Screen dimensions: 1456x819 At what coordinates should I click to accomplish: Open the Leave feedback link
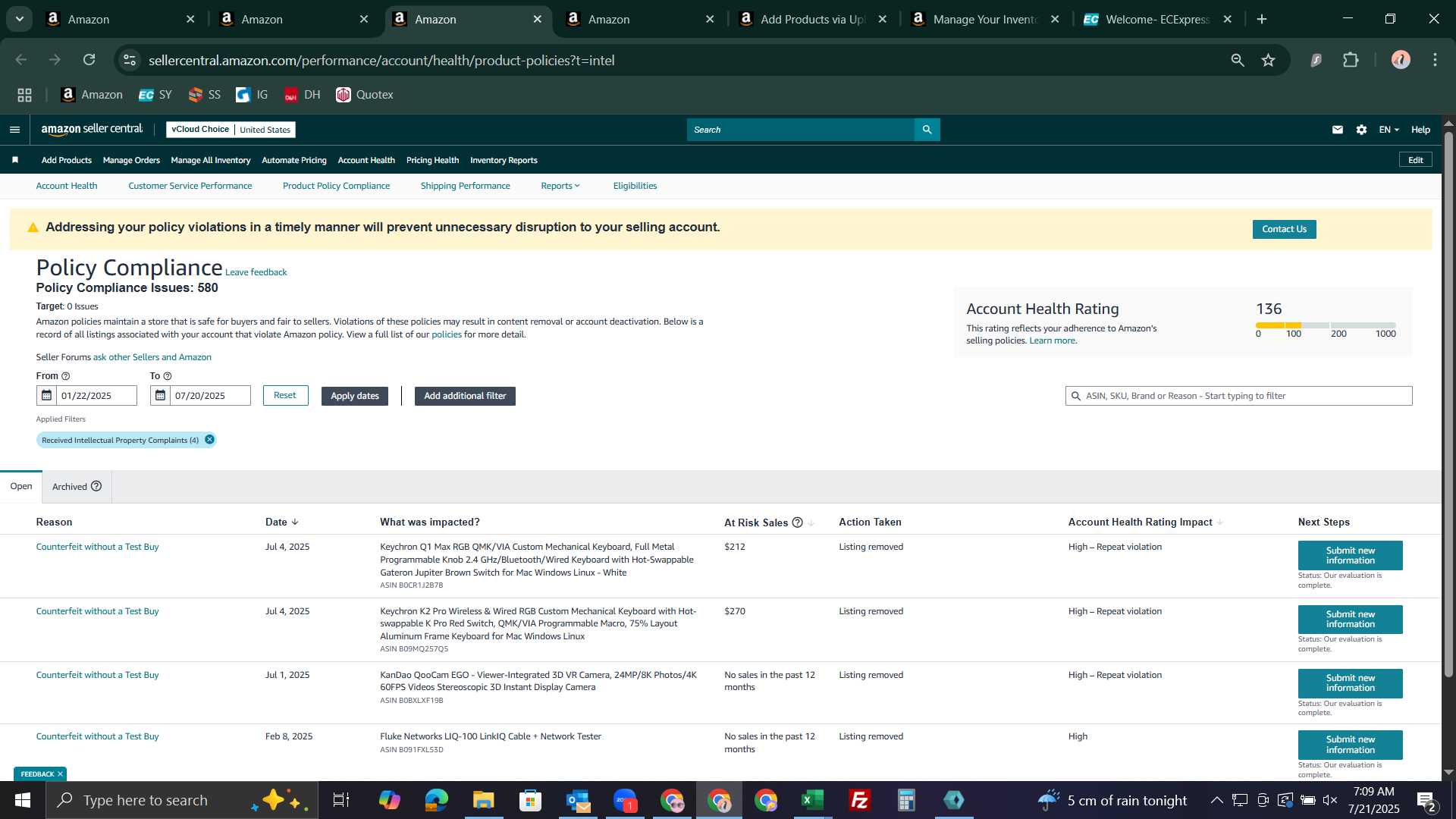click(x=256, y=272)
